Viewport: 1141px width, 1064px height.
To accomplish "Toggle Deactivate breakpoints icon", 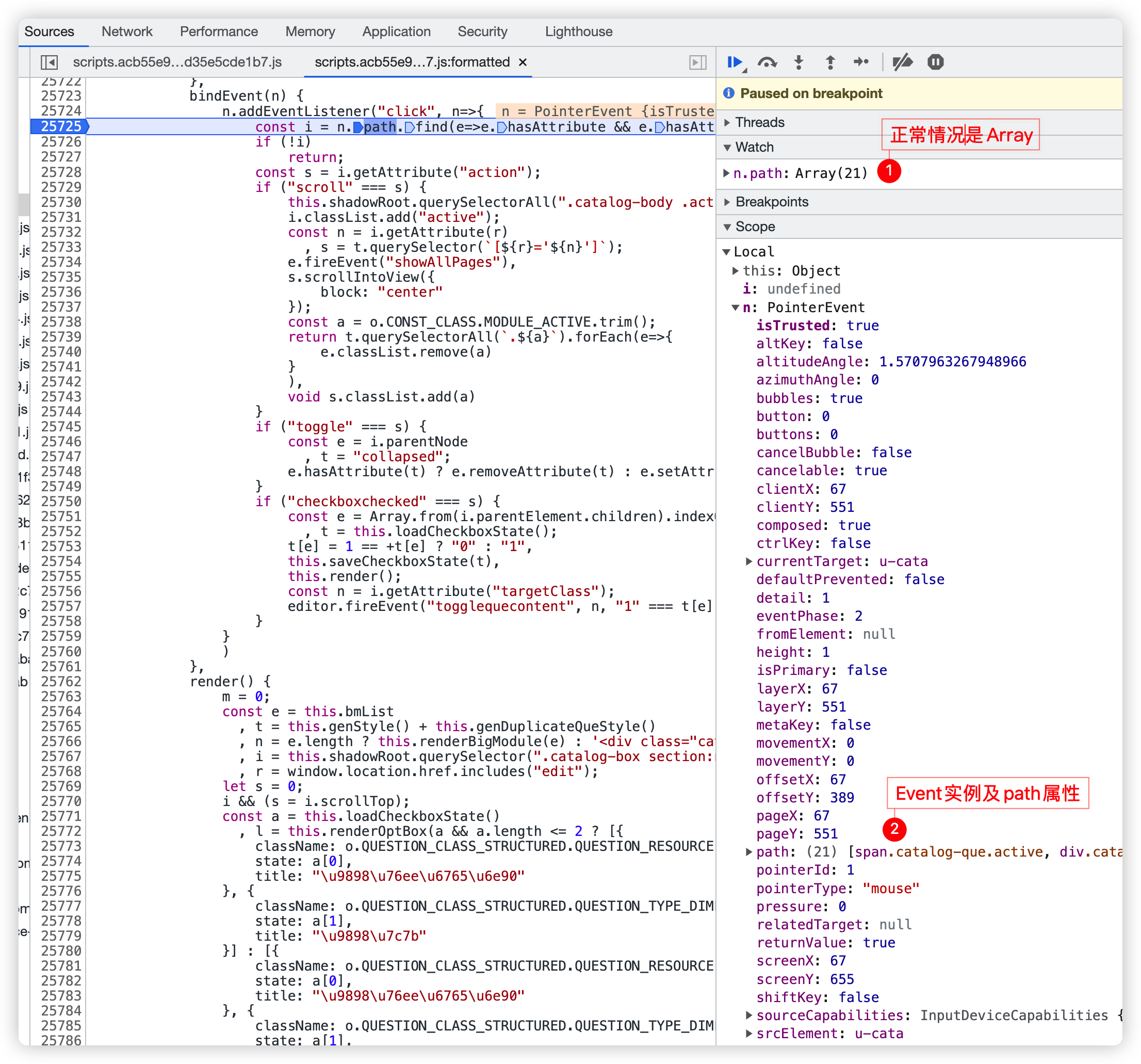I will coord(903,62).
